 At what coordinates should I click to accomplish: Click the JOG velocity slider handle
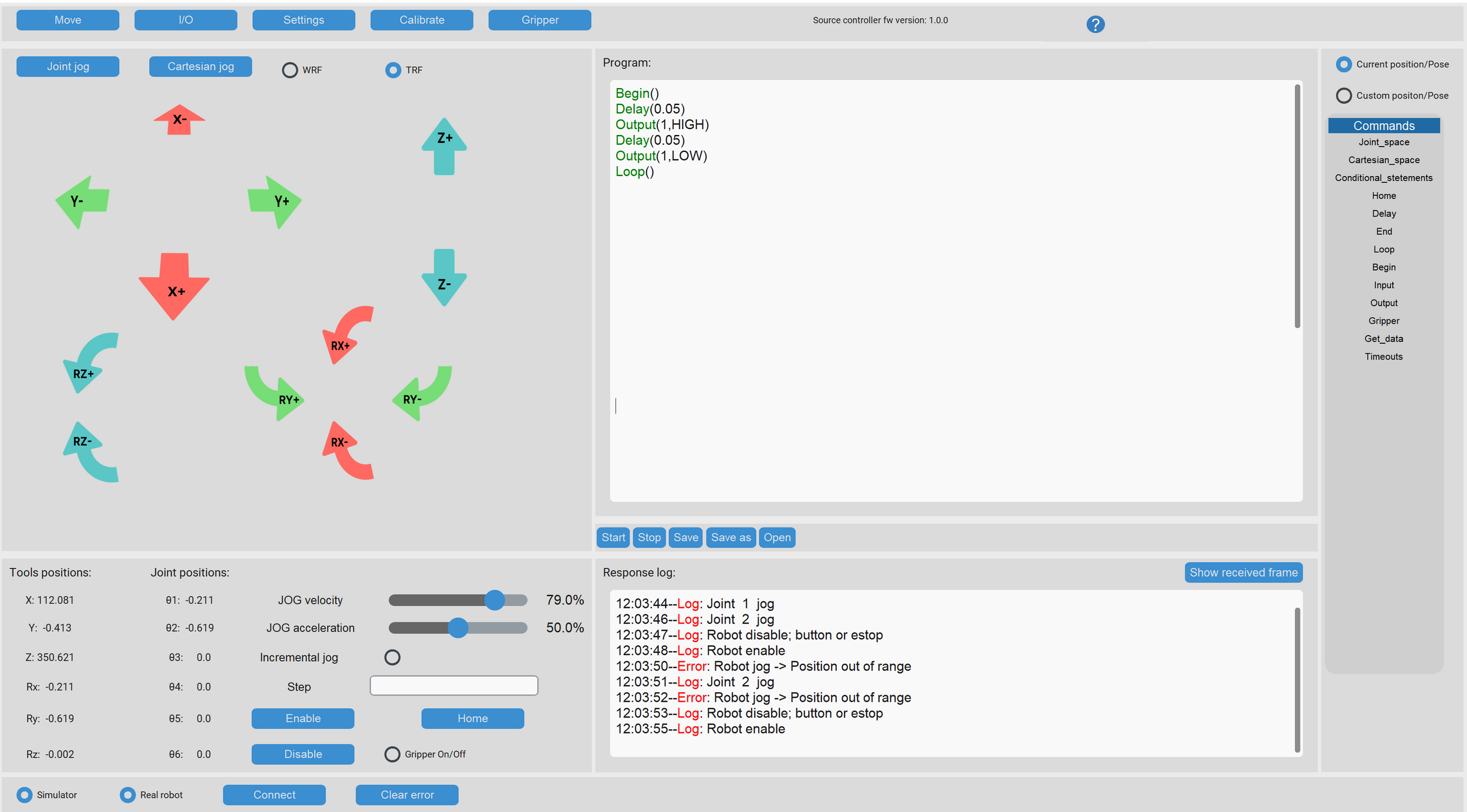[495, 600]
